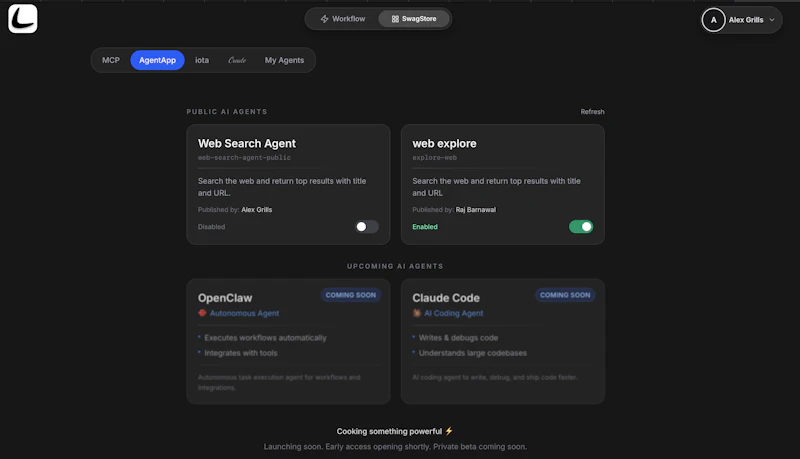This screenshot has width=800, height=459.
Task: Go to My Agents tab
Action: click(284, 60)
